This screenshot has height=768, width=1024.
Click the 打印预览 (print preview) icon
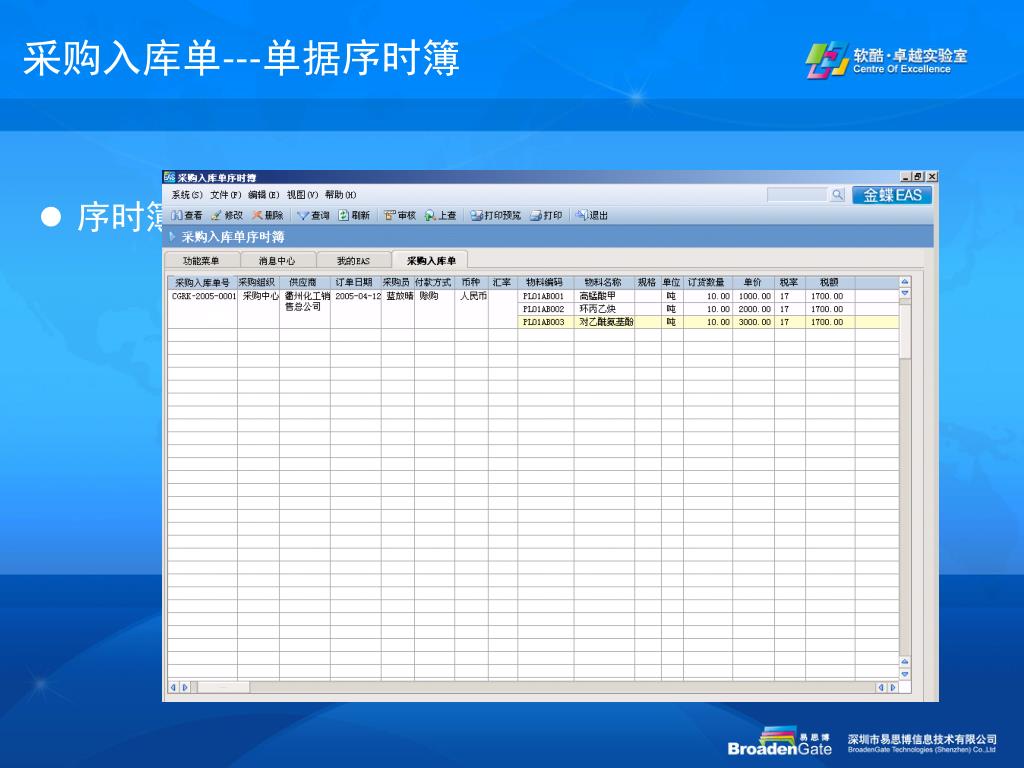[x=477, y=215]
